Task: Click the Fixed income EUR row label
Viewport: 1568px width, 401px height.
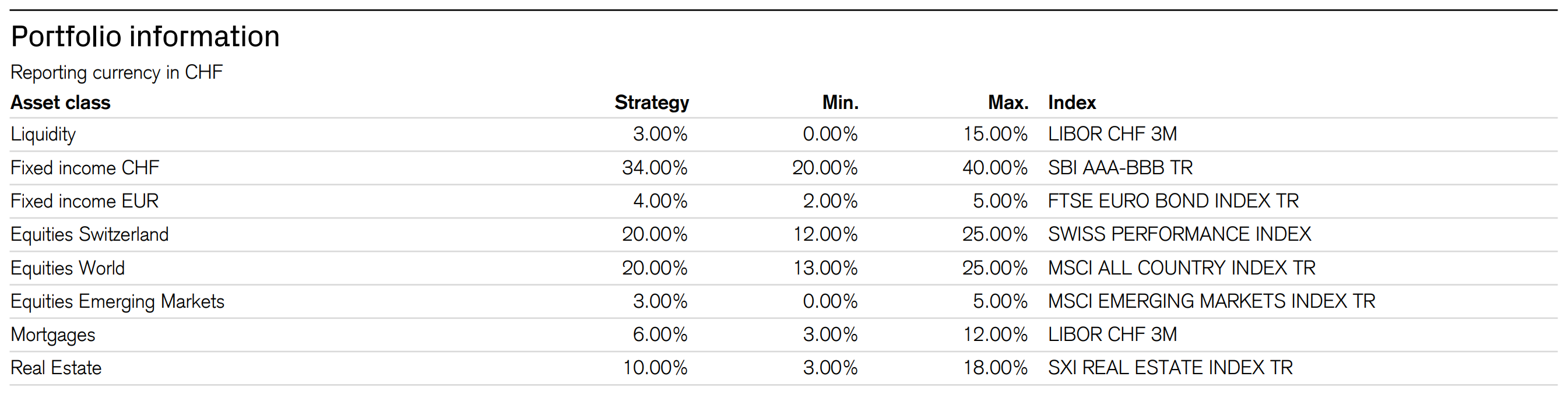Action: (x=85, y=202)
